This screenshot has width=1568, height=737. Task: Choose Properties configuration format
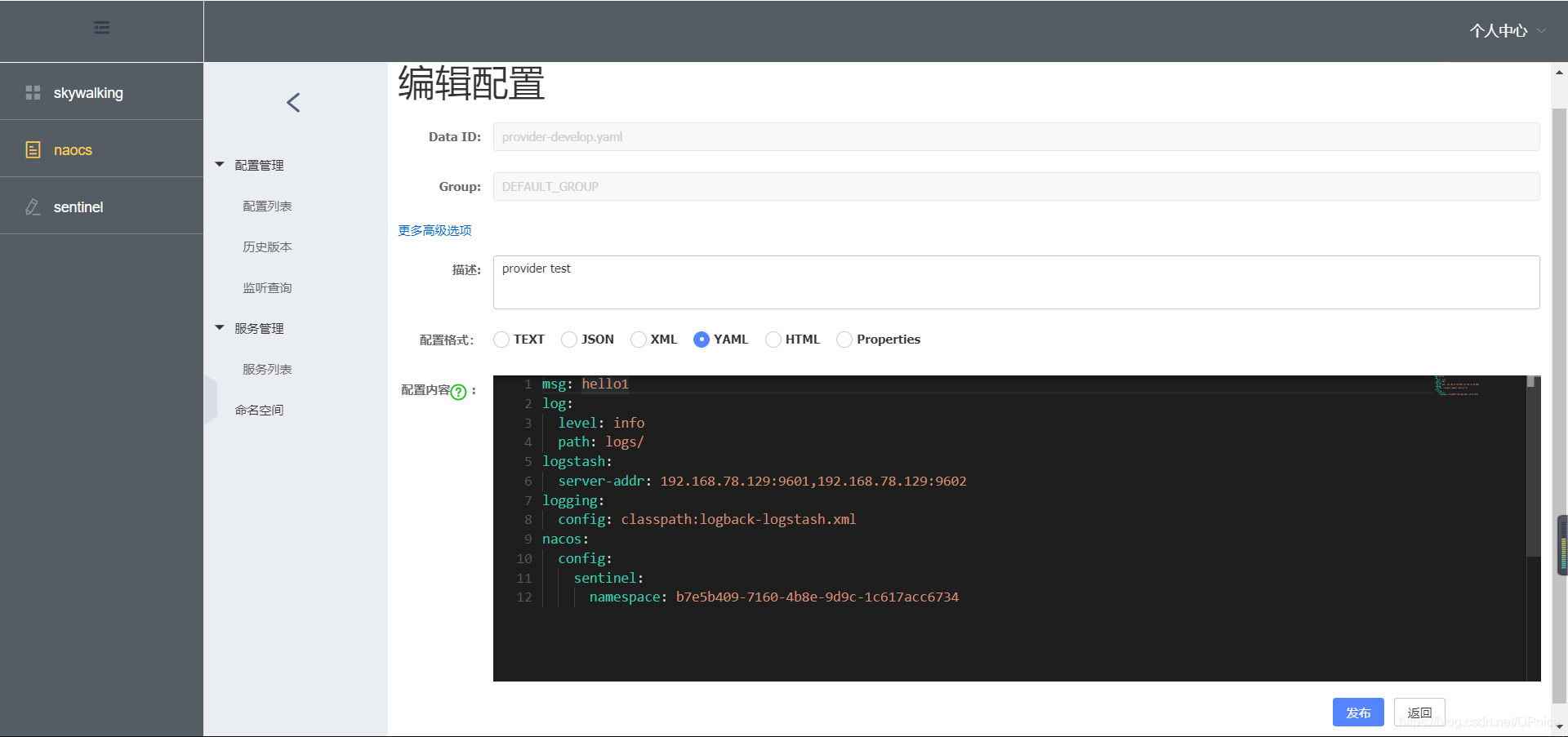[844, 340]
